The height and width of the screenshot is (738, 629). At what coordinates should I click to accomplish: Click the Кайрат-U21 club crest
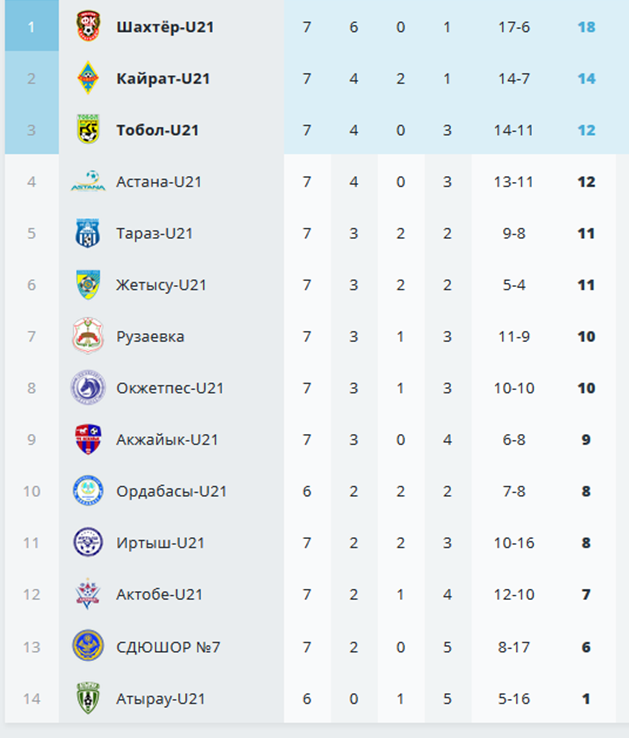(88, 78)
